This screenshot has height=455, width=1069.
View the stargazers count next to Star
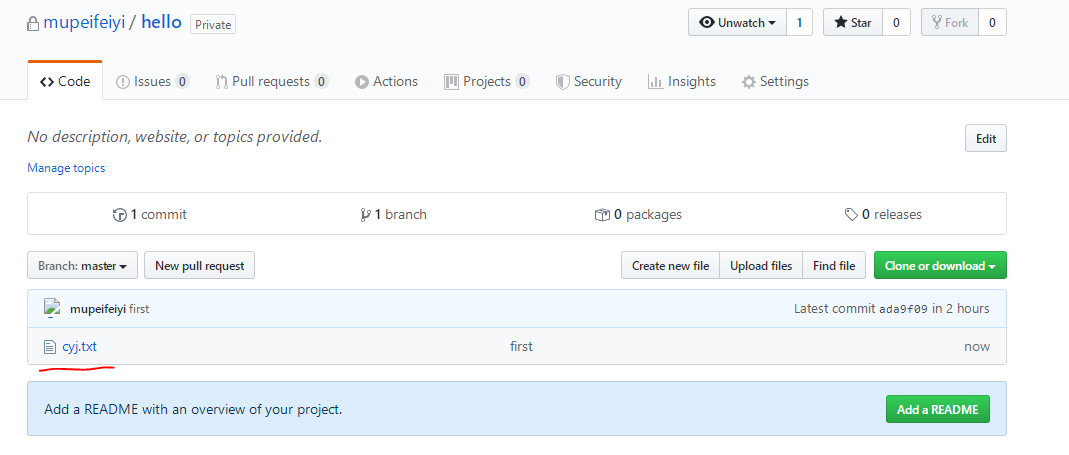[x=897, y=23]
